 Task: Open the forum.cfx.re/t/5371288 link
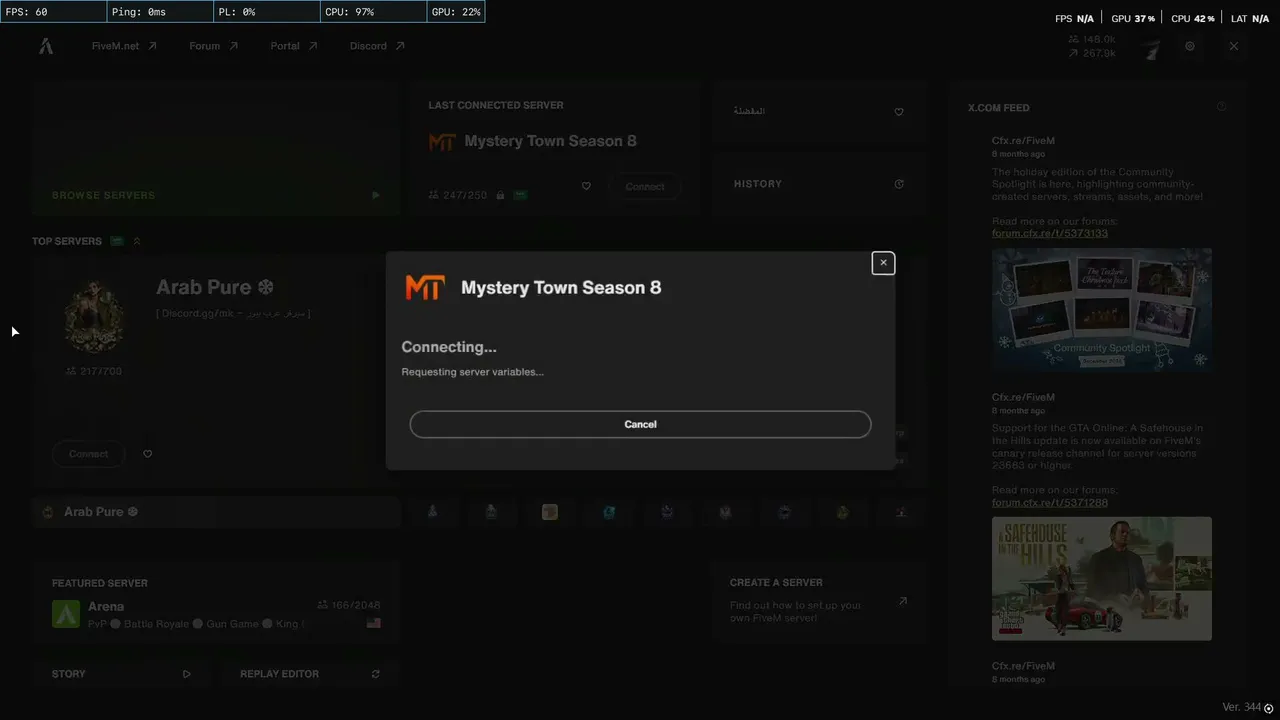click(1050, 503)
